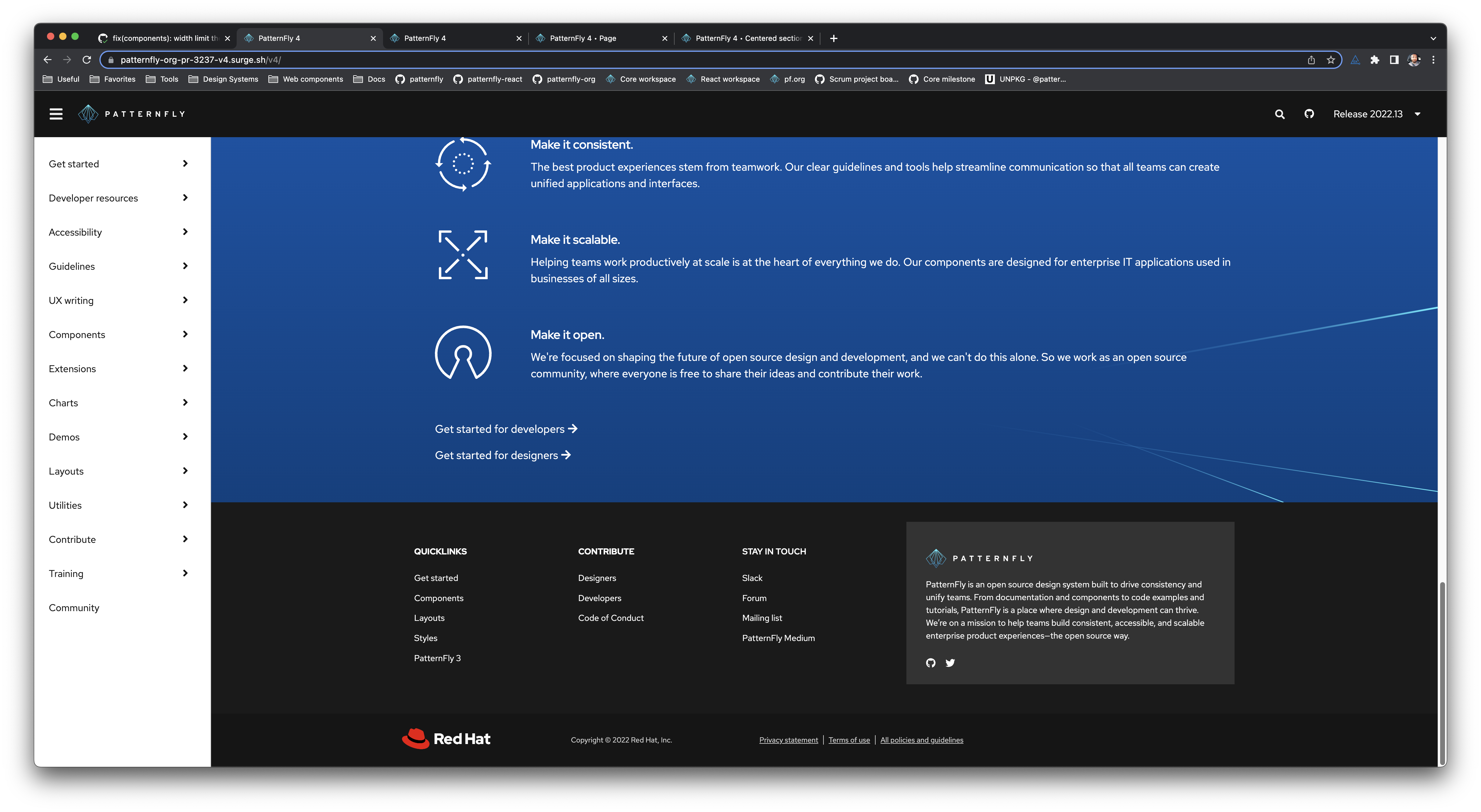Click the GitHub icon in footer card
This screenshot has height=812, width=1481.
pyautogui.click(x=931, y=663)
